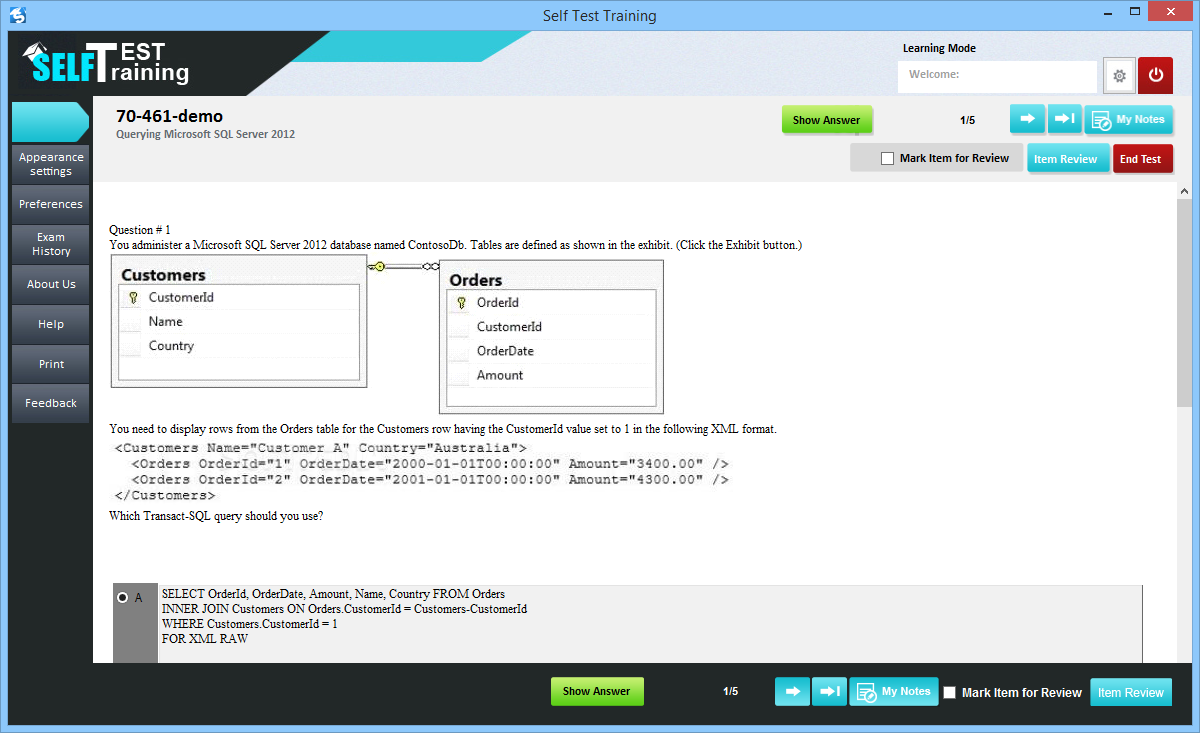Click the 70-461-demo exam title
Viewport: 1200px width, 733px height.
coord(169,116)
